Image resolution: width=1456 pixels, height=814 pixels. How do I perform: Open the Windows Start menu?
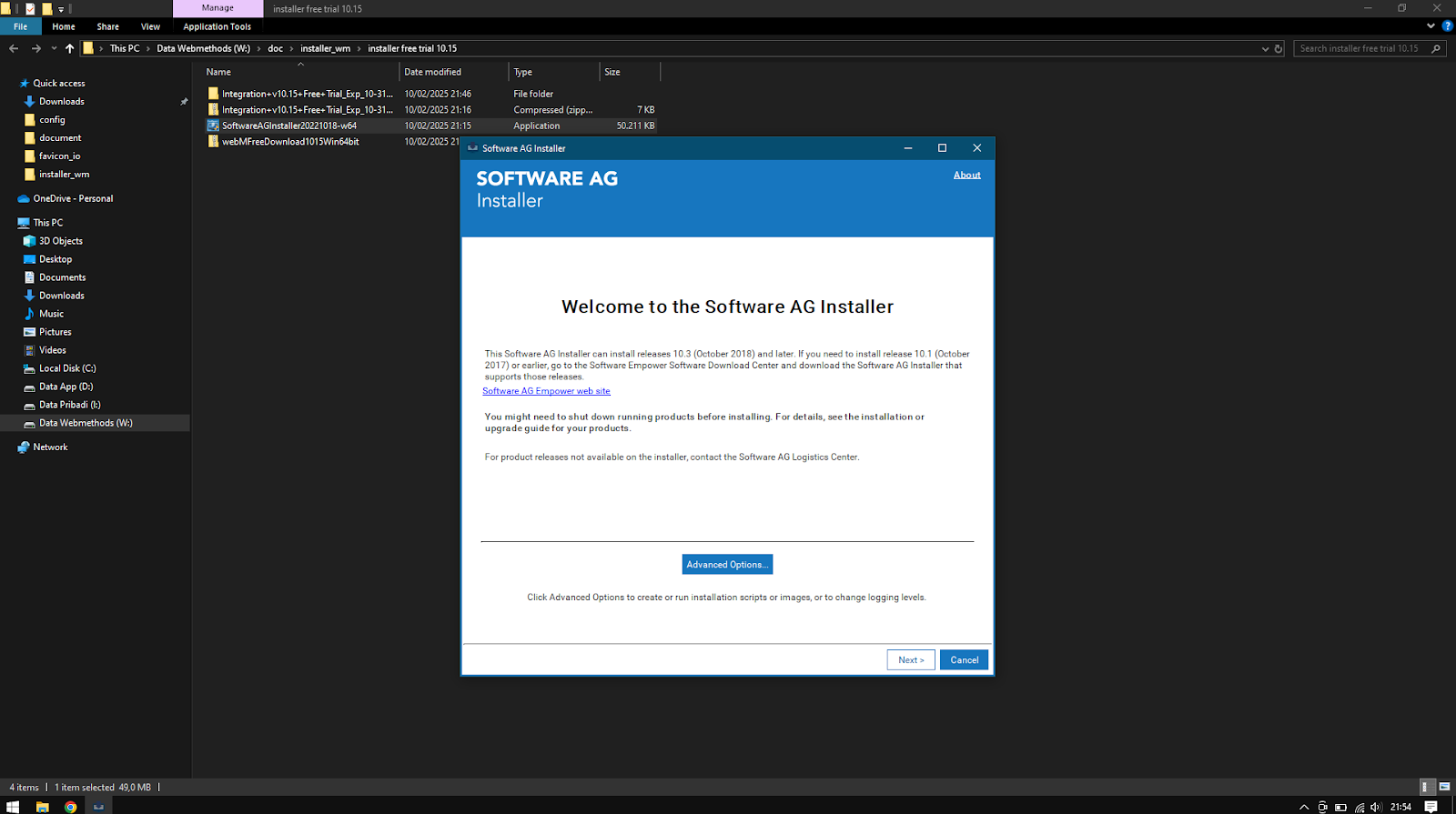pyautogui.click(x=13, y=807)
